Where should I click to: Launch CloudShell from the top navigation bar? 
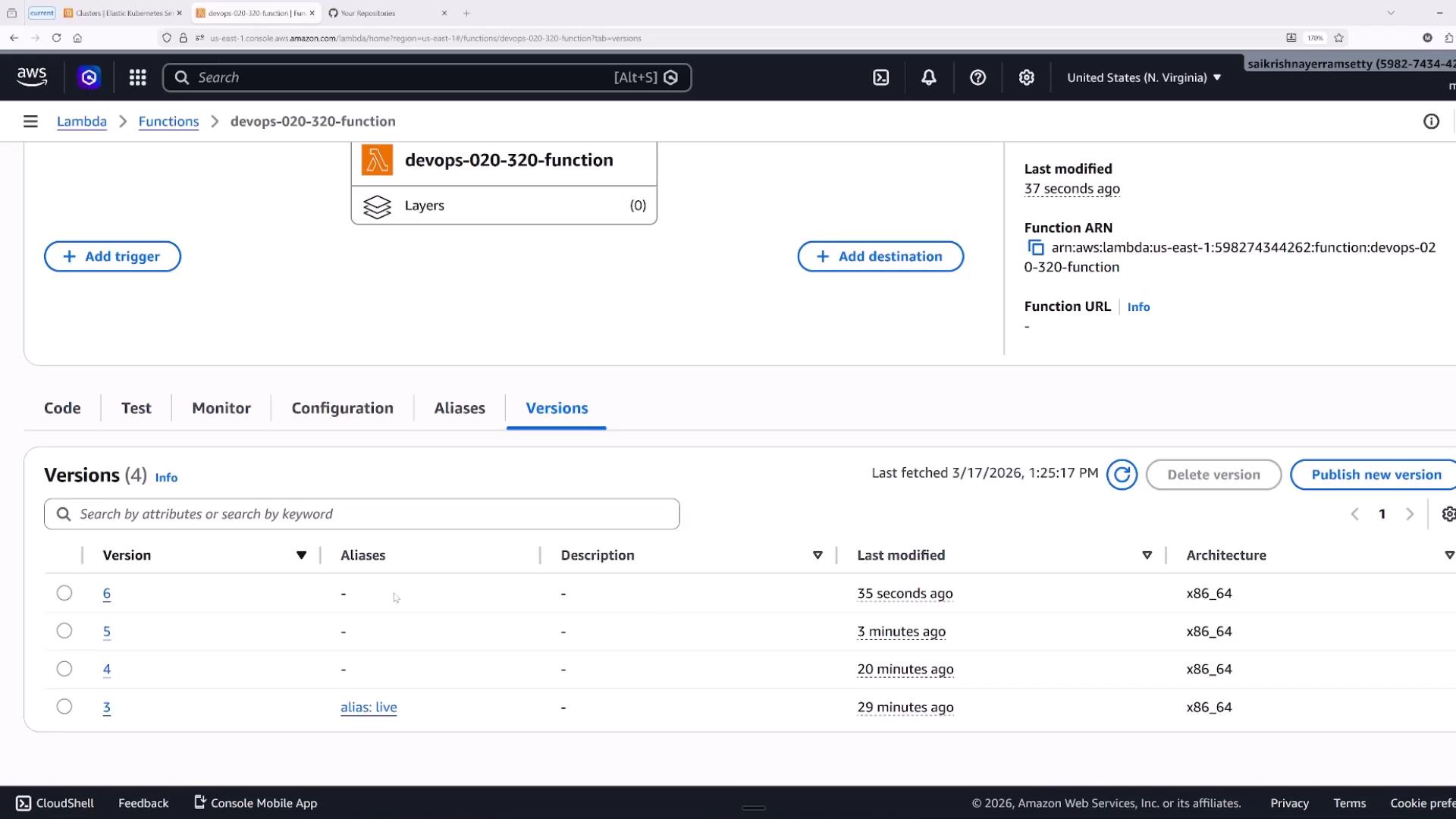[880, 77]
